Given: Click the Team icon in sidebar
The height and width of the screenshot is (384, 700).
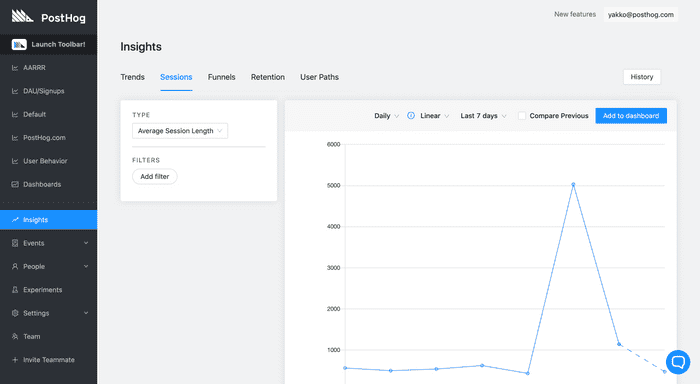Looking at the screenshot, I should [15, 336].
